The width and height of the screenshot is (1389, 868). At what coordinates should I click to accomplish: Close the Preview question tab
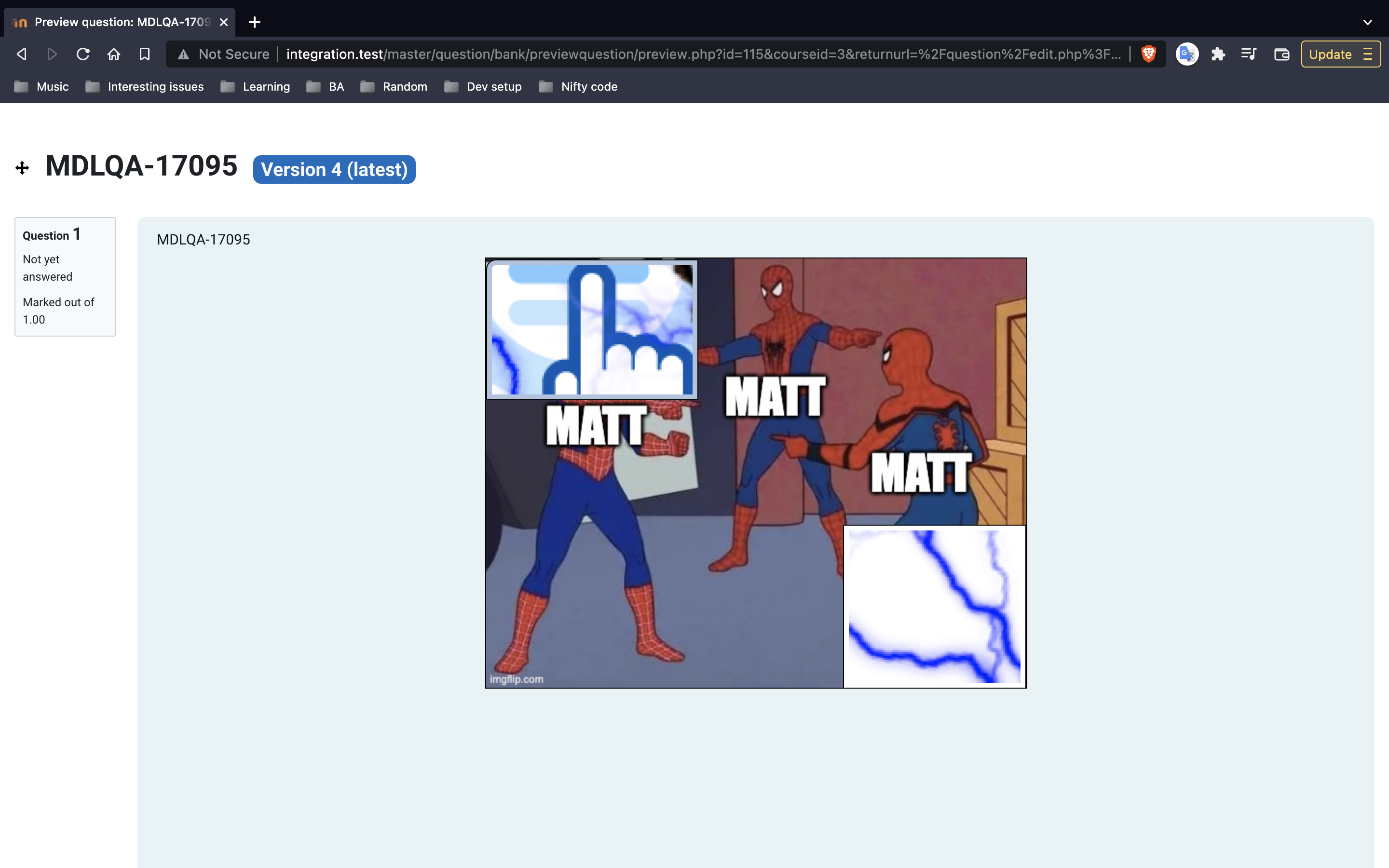point(224,22)
